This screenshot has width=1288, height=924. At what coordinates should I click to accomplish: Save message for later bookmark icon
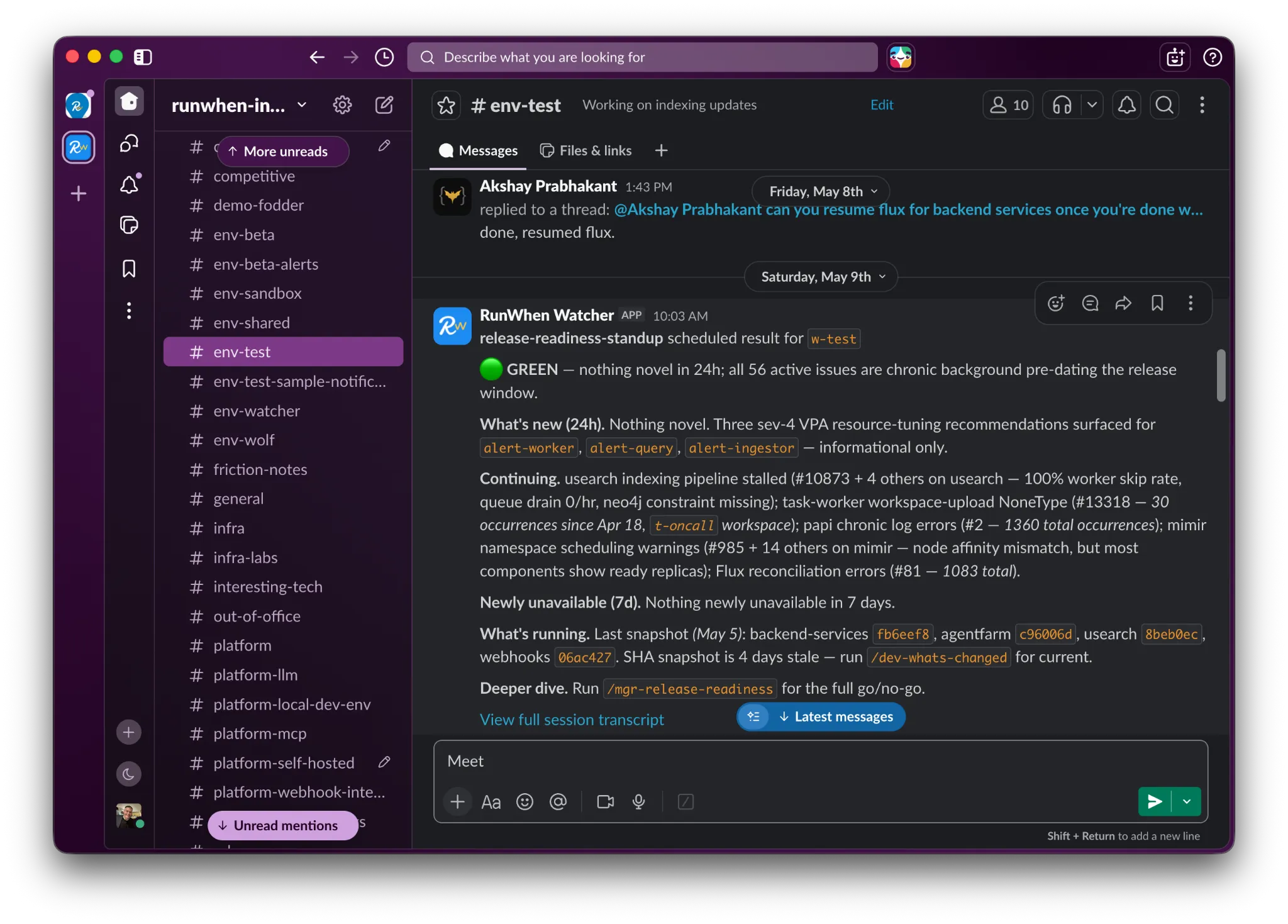coord(1157,303)
